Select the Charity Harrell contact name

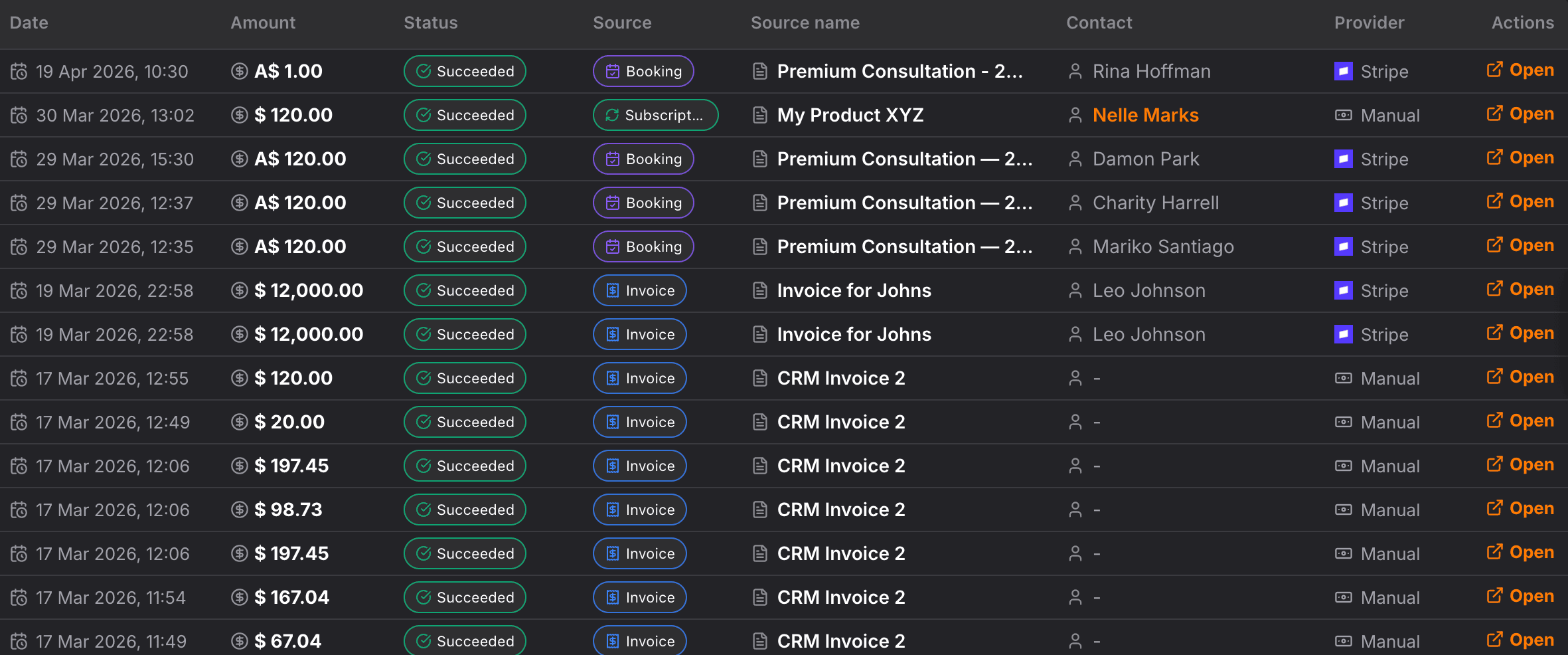tap(1156, 203)
